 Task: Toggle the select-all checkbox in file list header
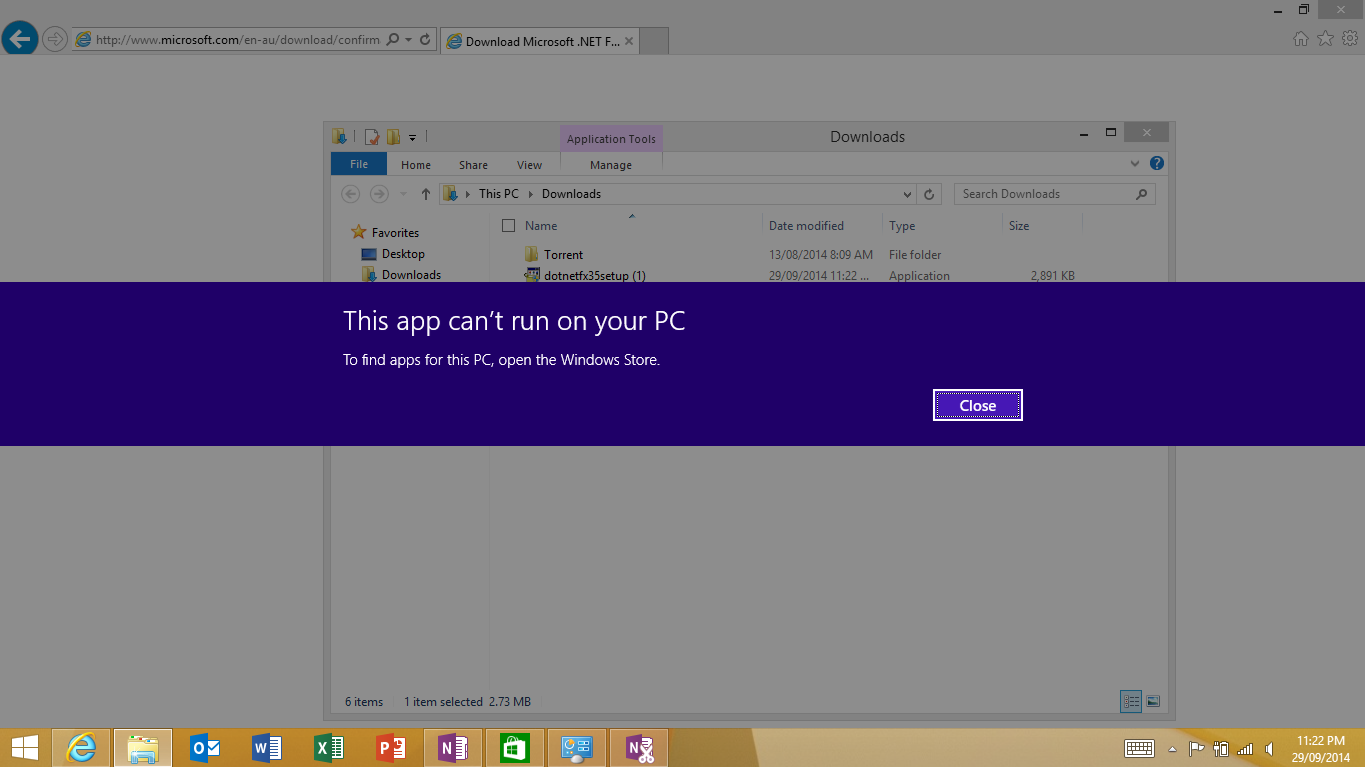[x=508, y=226]
